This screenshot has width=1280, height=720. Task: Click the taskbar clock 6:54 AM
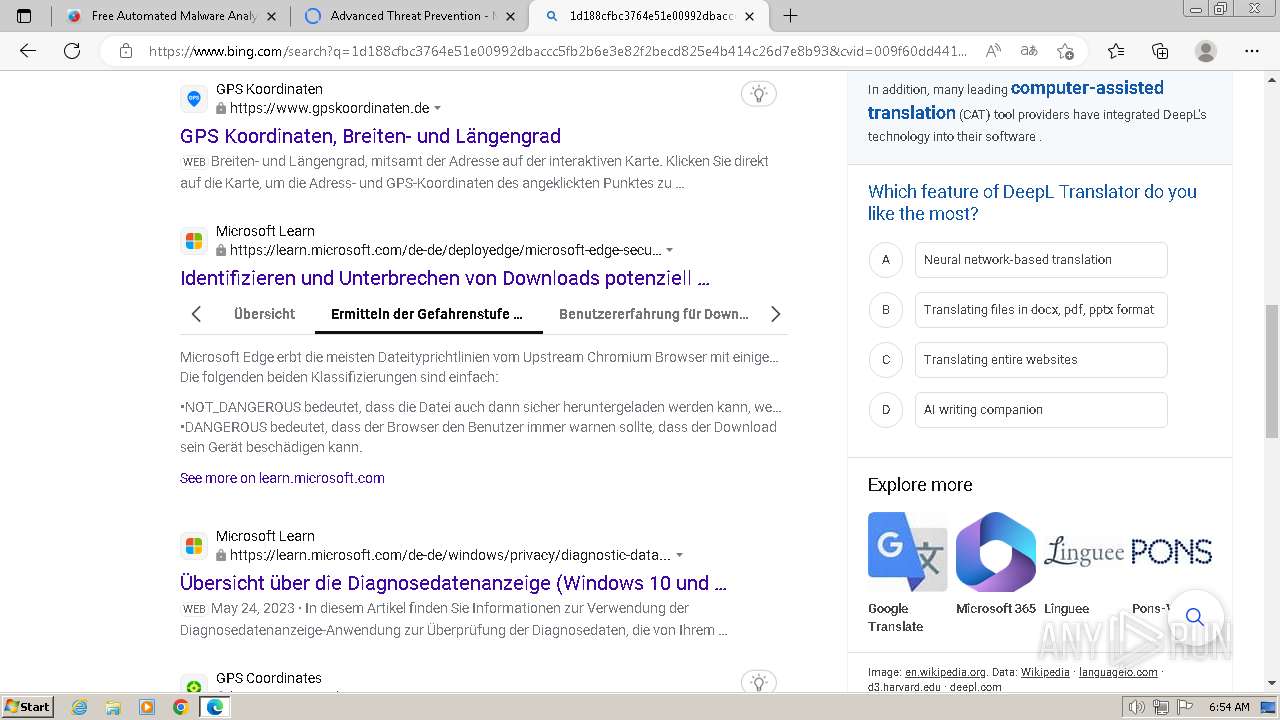point(1229,707)
